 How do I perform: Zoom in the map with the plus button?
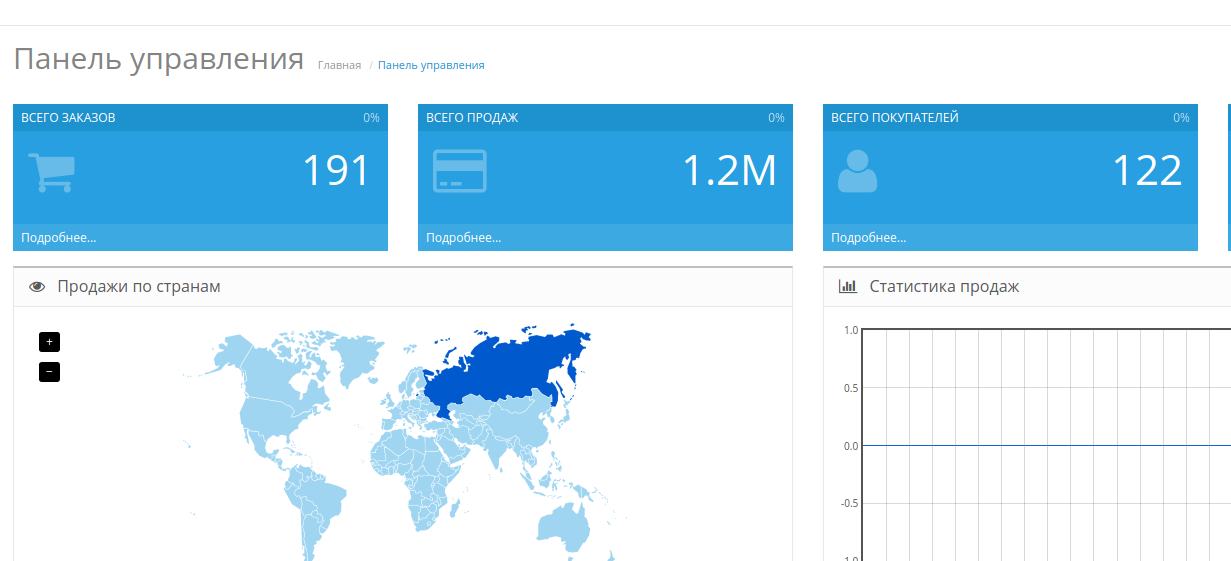click(x=49, y=342)
